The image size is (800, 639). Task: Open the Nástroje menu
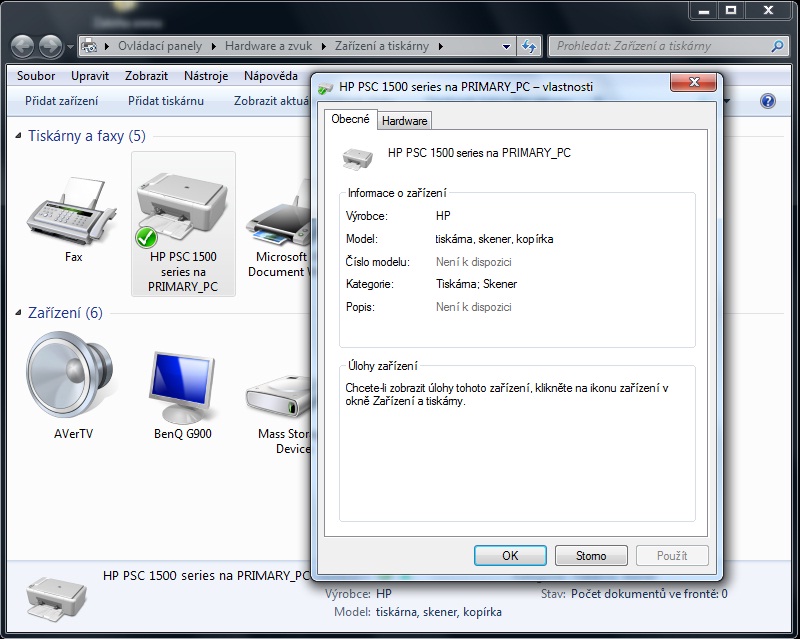click(206, 76)
